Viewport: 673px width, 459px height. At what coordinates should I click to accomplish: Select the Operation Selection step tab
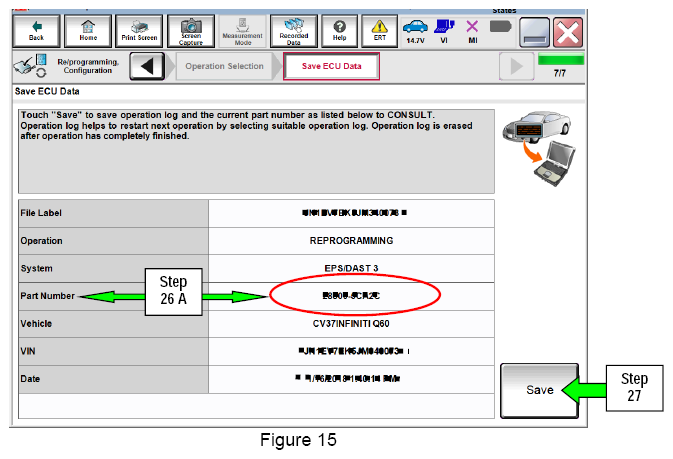tap(224, 66)
